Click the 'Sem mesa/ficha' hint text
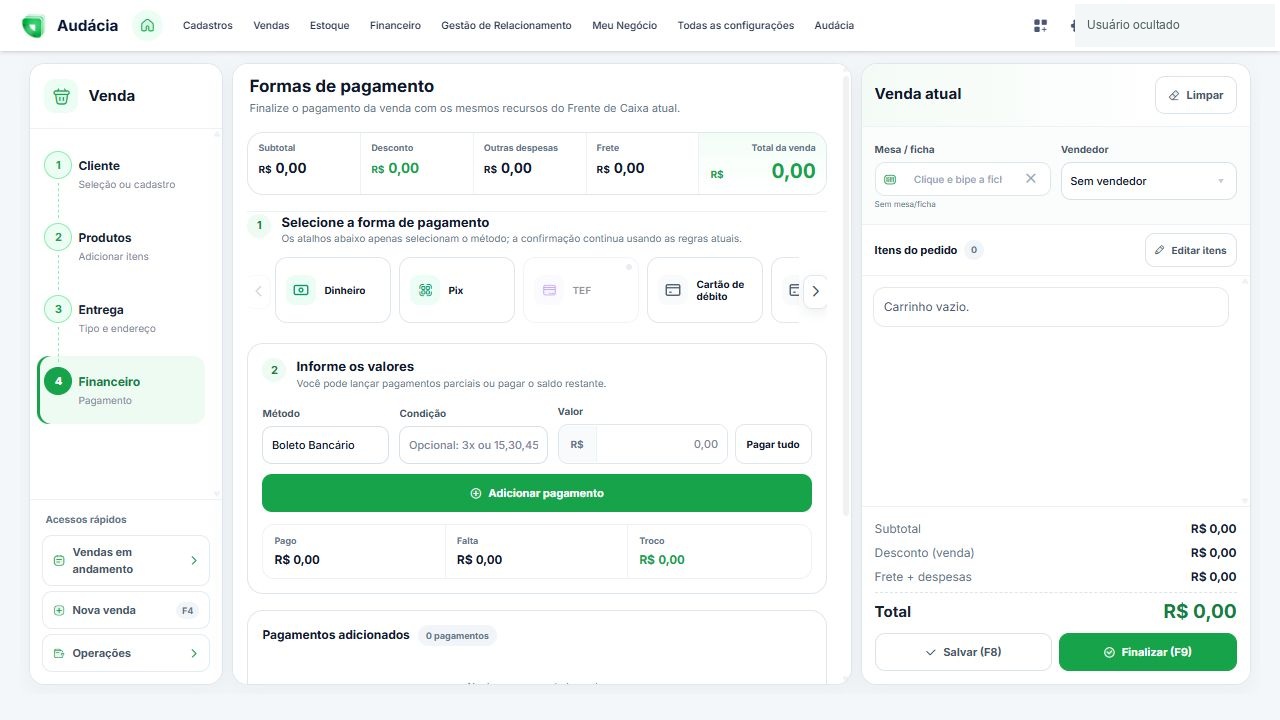 pyautogui.click(x=905, y=204)
